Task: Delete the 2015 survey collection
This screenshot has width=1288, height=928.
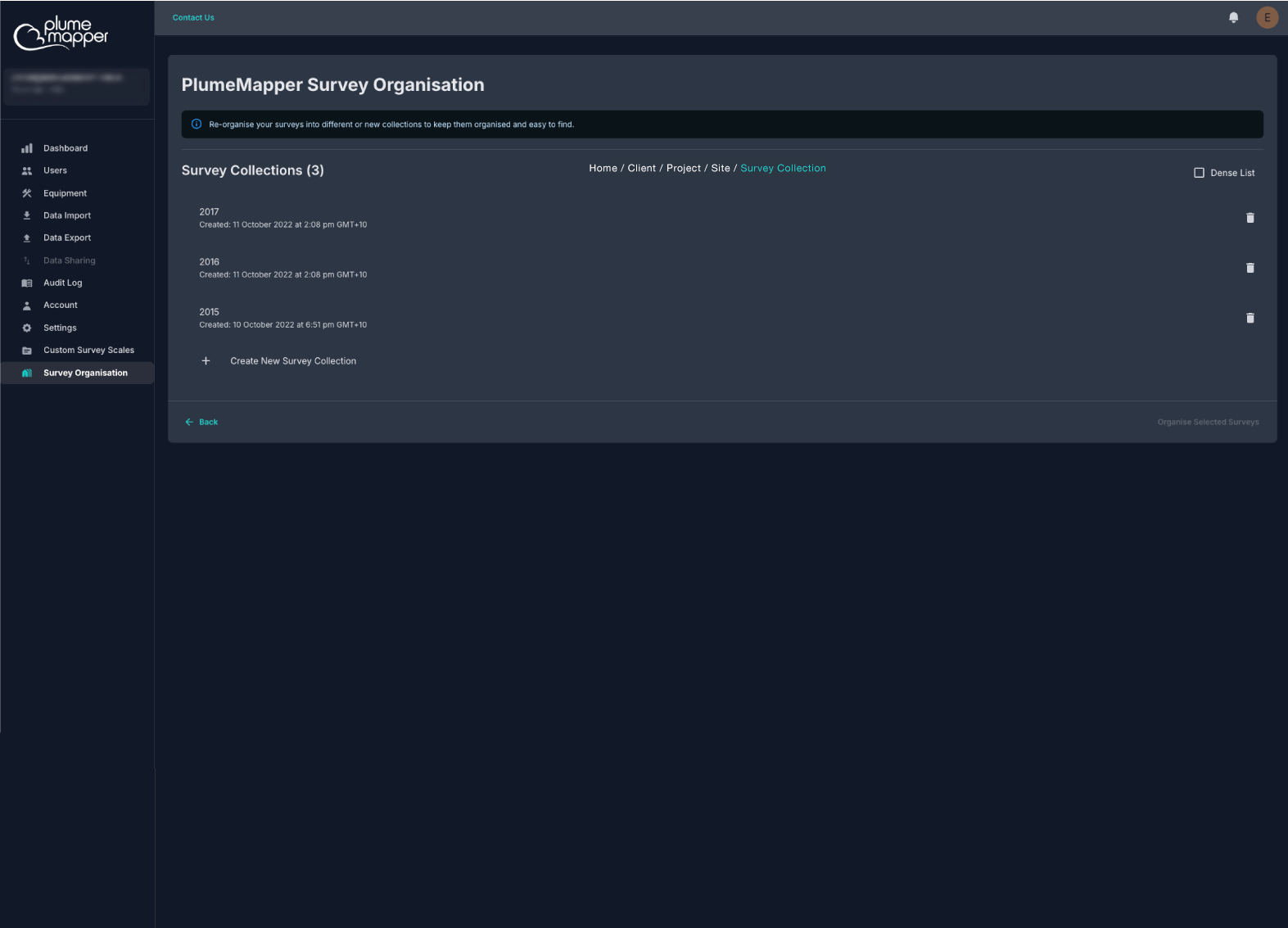Action: pos(1250,318)
